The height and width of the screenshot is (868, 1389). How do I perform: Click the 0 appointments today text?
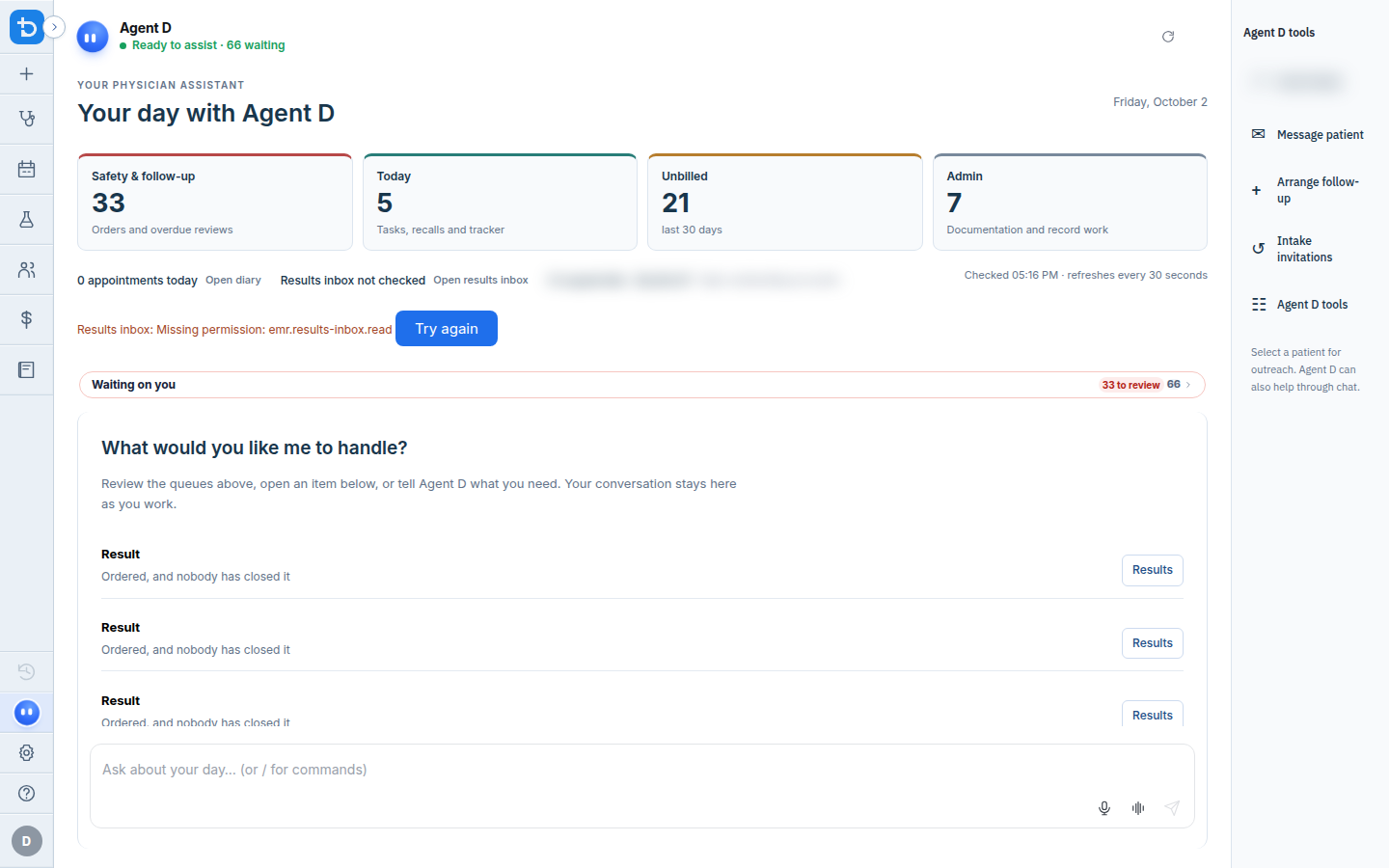[137, 281]
